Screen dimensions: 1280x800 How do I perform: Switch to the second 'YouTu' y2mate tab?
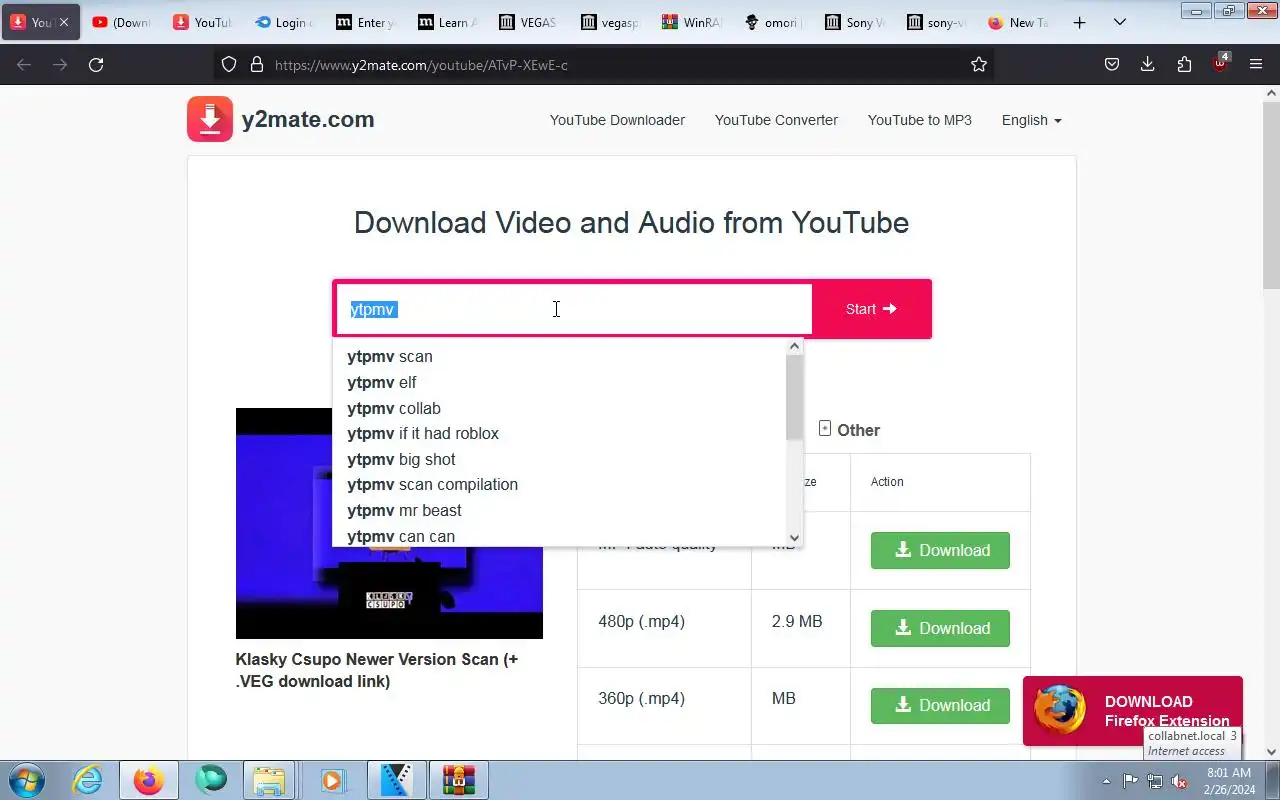pos(203,22)
